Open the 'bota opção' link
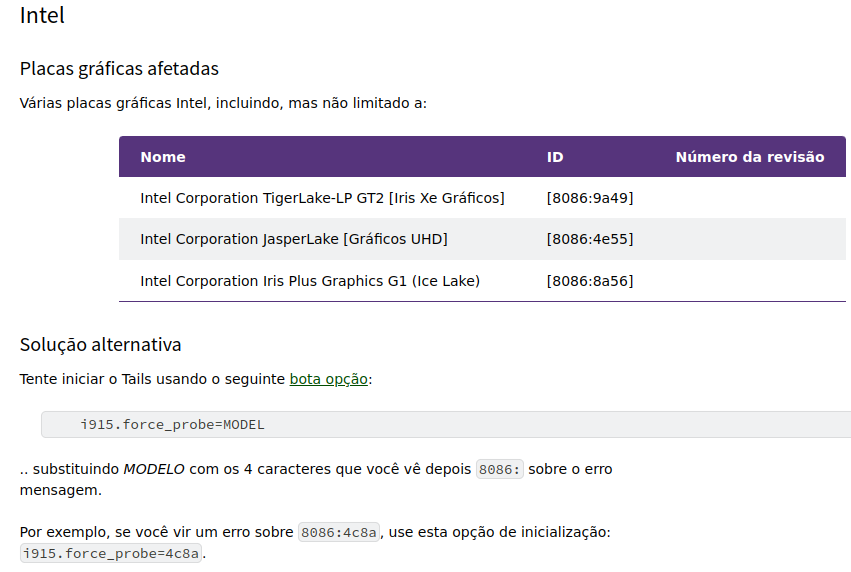This screenshot has height=572, width=851. point(328,379)
